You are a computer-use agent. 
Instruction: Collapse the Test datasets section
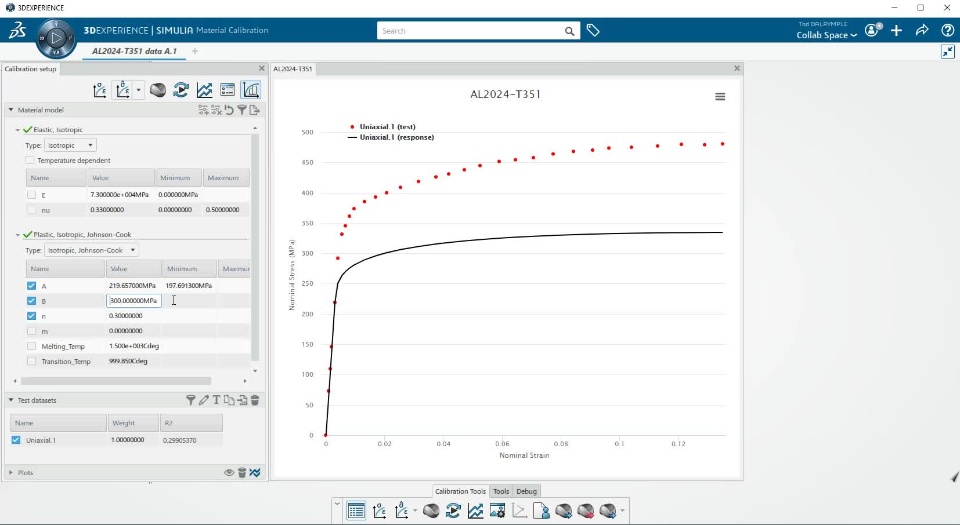(x=10, y=400)
